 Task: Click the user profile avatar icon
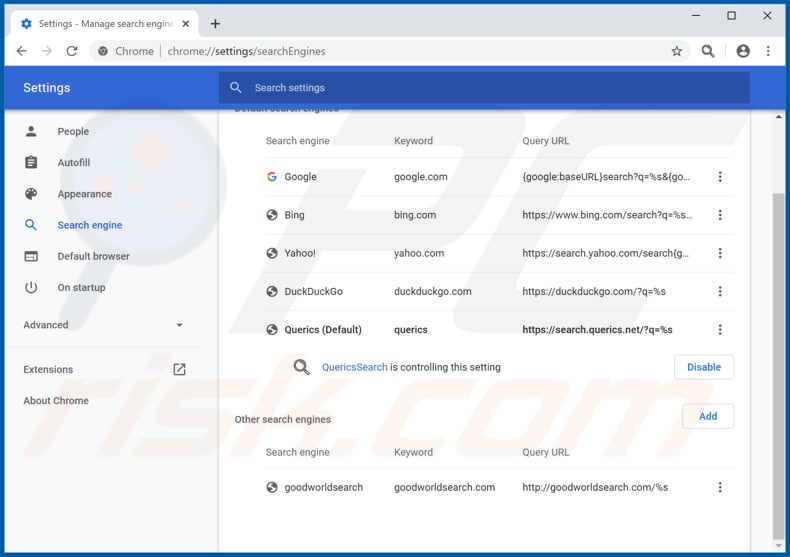(743, 51)
